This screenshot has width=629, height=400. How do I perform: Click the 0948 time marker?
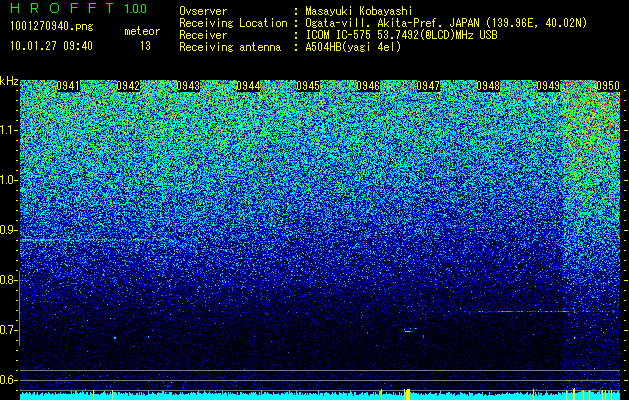pyautogui.click(x=488, y=86)
